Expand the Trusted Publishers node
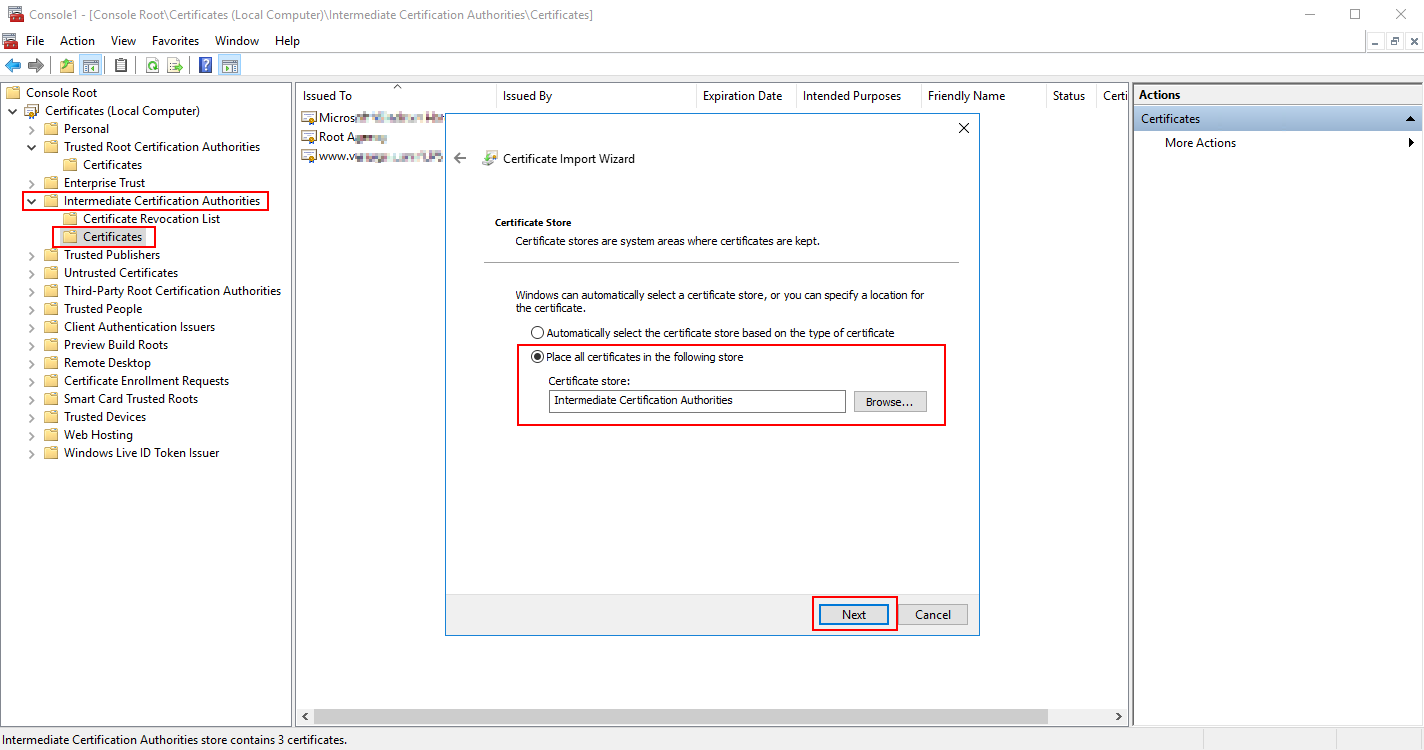 (x=31, y=254)
